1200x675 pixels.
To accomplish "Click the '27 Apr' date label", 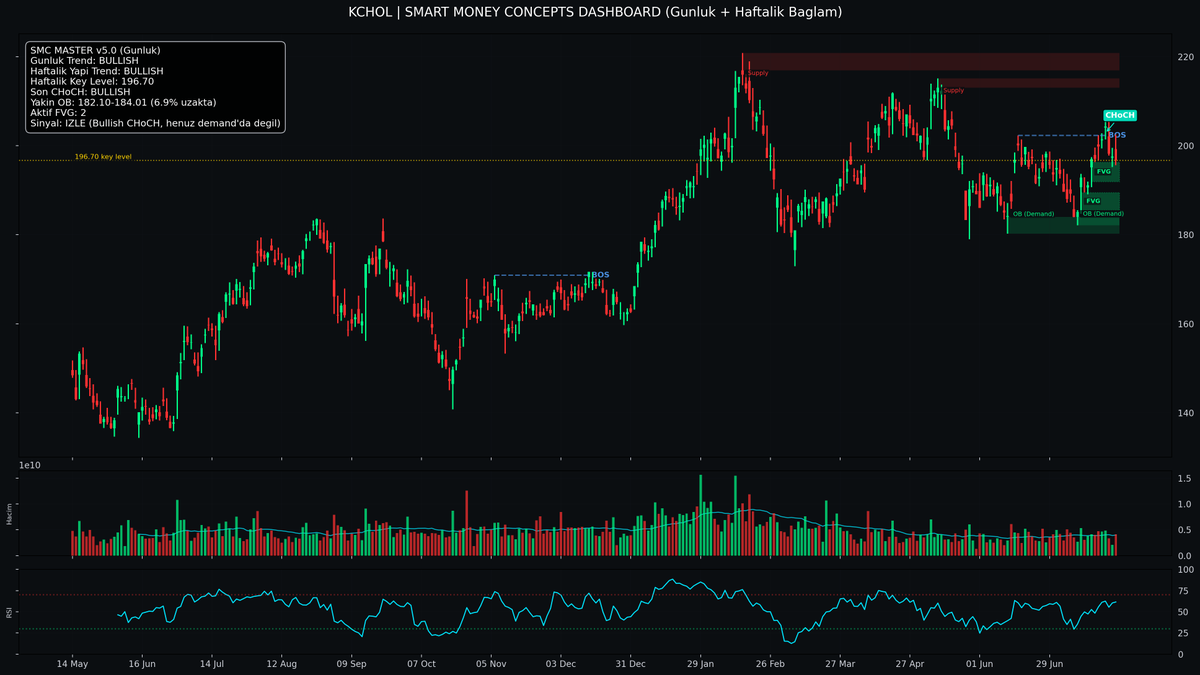I will click(x=912, y=663).
